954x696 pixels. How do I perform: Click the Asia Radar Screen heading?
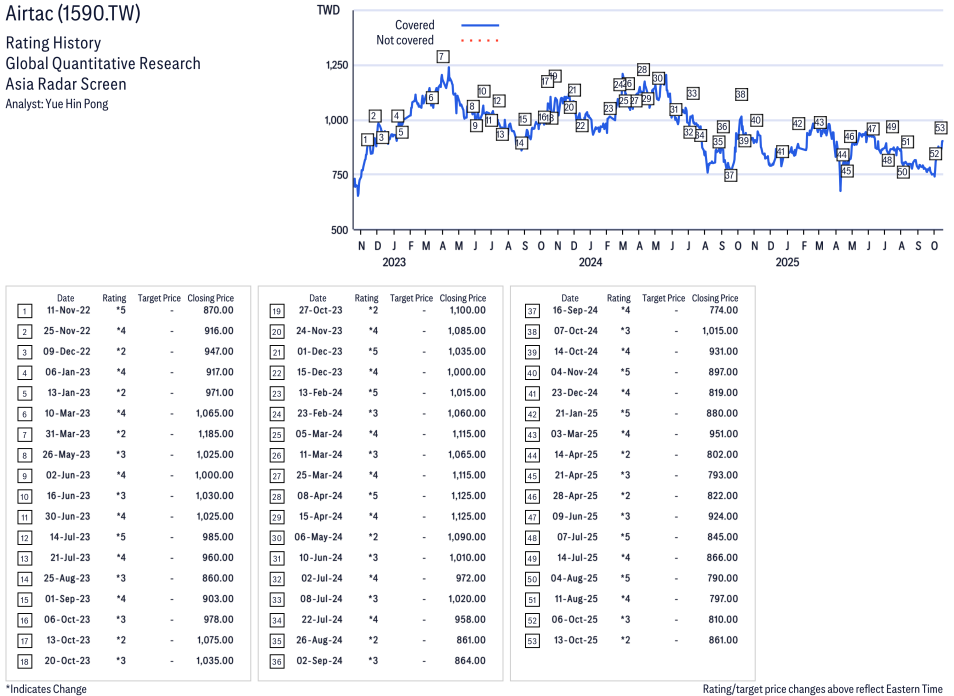66,84
